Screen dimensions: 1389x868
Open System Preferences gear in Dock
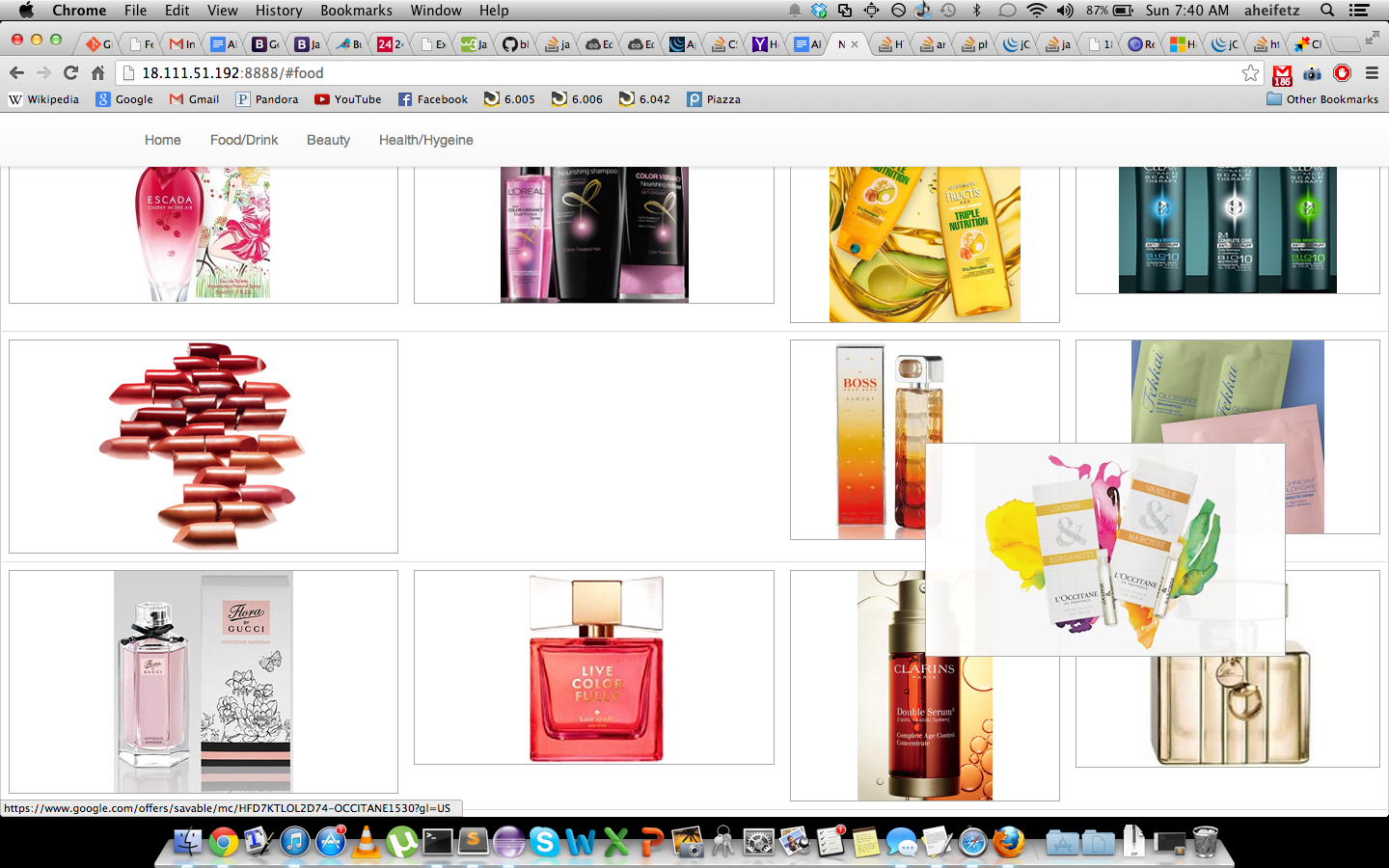coord(759,842)
